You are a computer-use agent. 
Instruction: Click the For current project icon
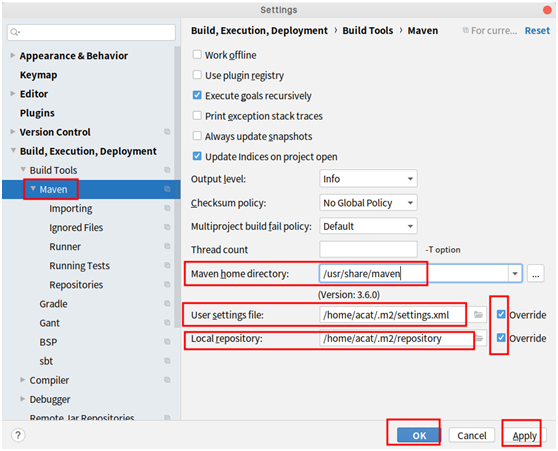[465, 31]
